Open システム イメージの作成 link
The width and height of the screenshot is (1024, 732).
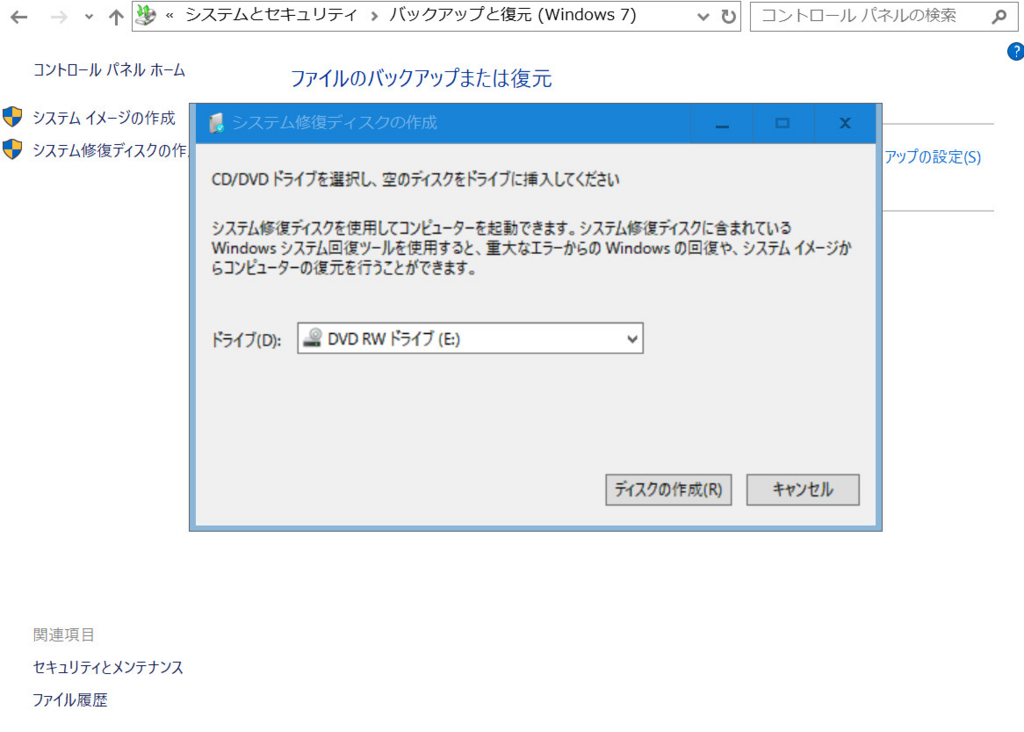[104, 118]
